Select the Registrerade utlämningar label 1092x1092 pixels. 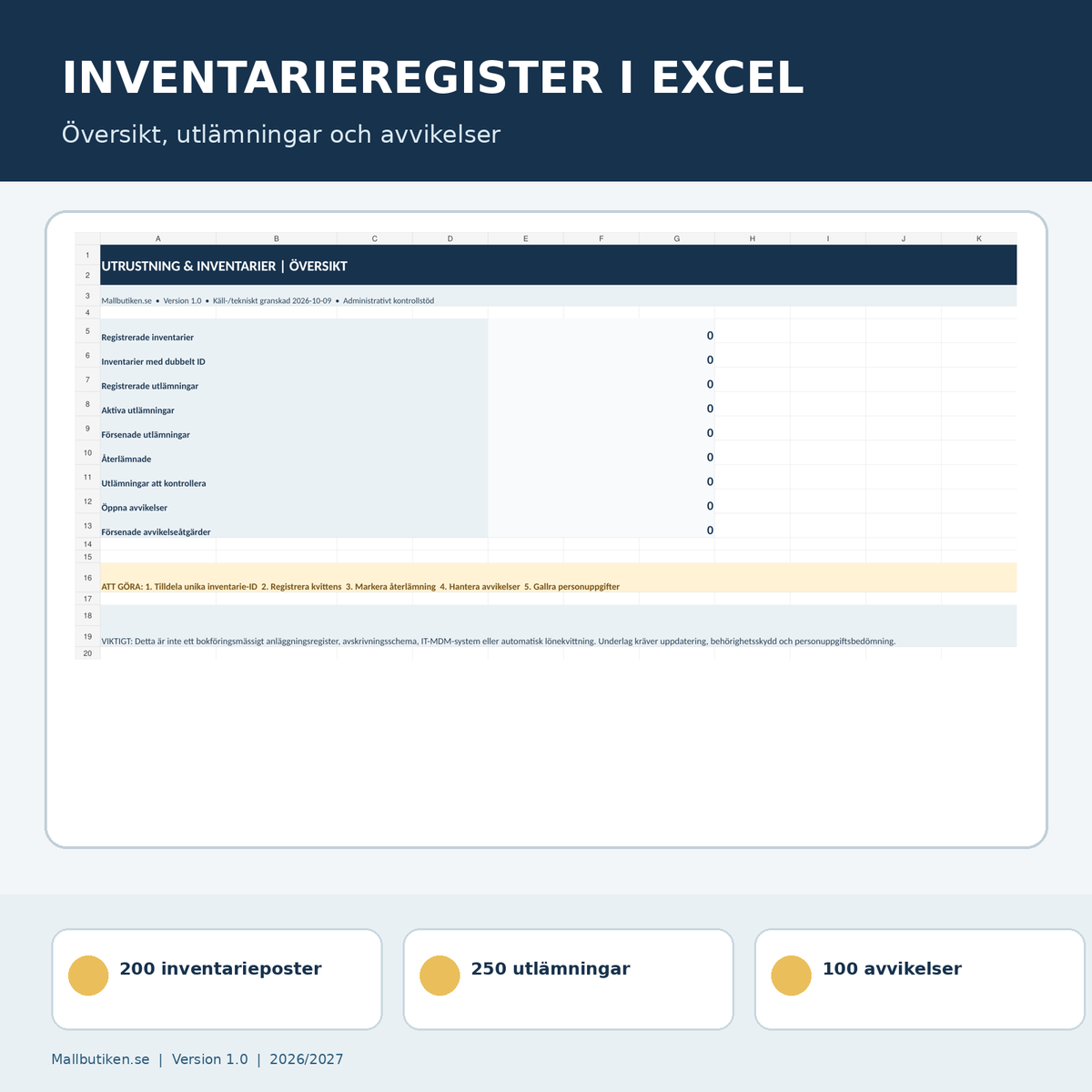click(150, 387)
